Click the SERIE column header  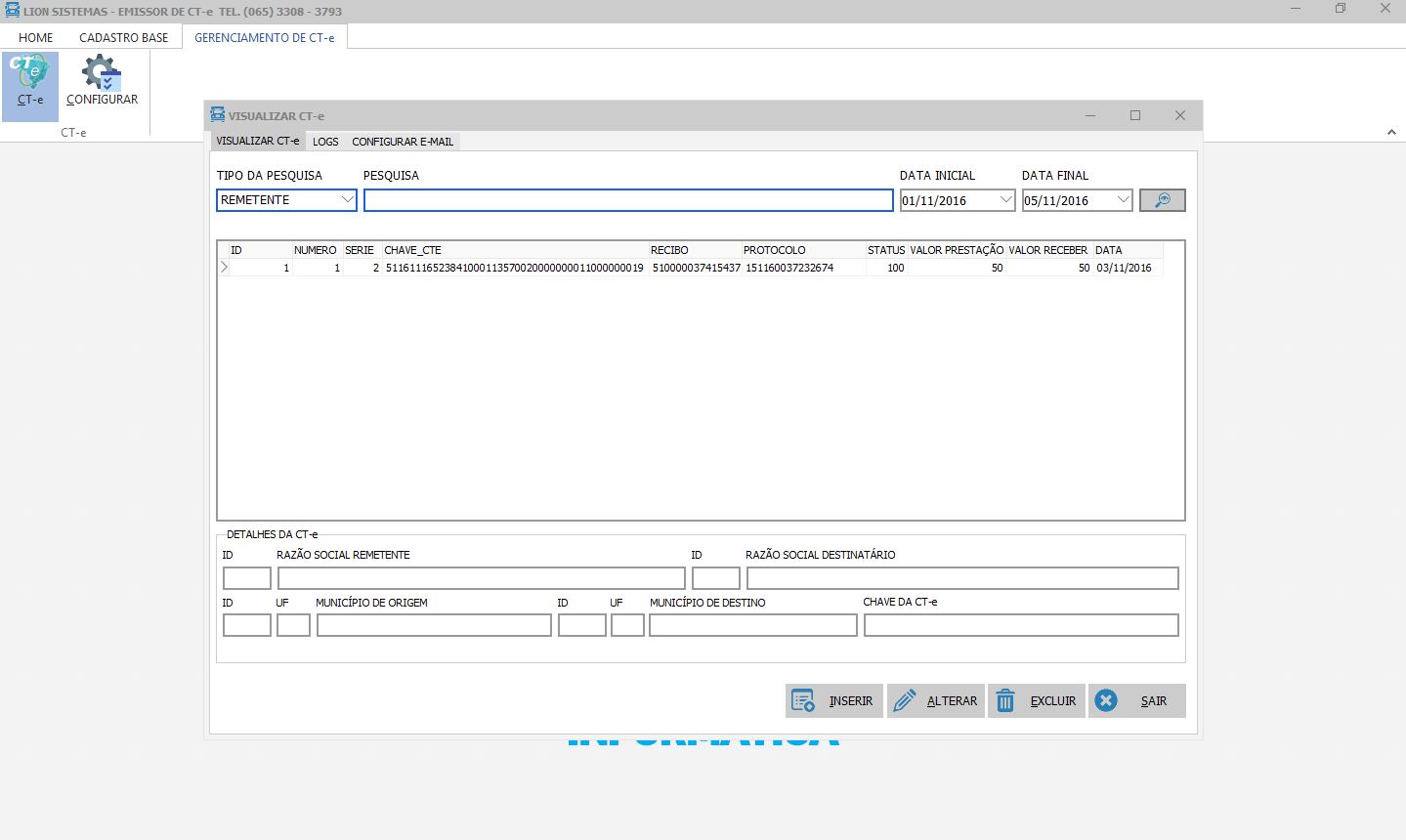click(362, 250)
